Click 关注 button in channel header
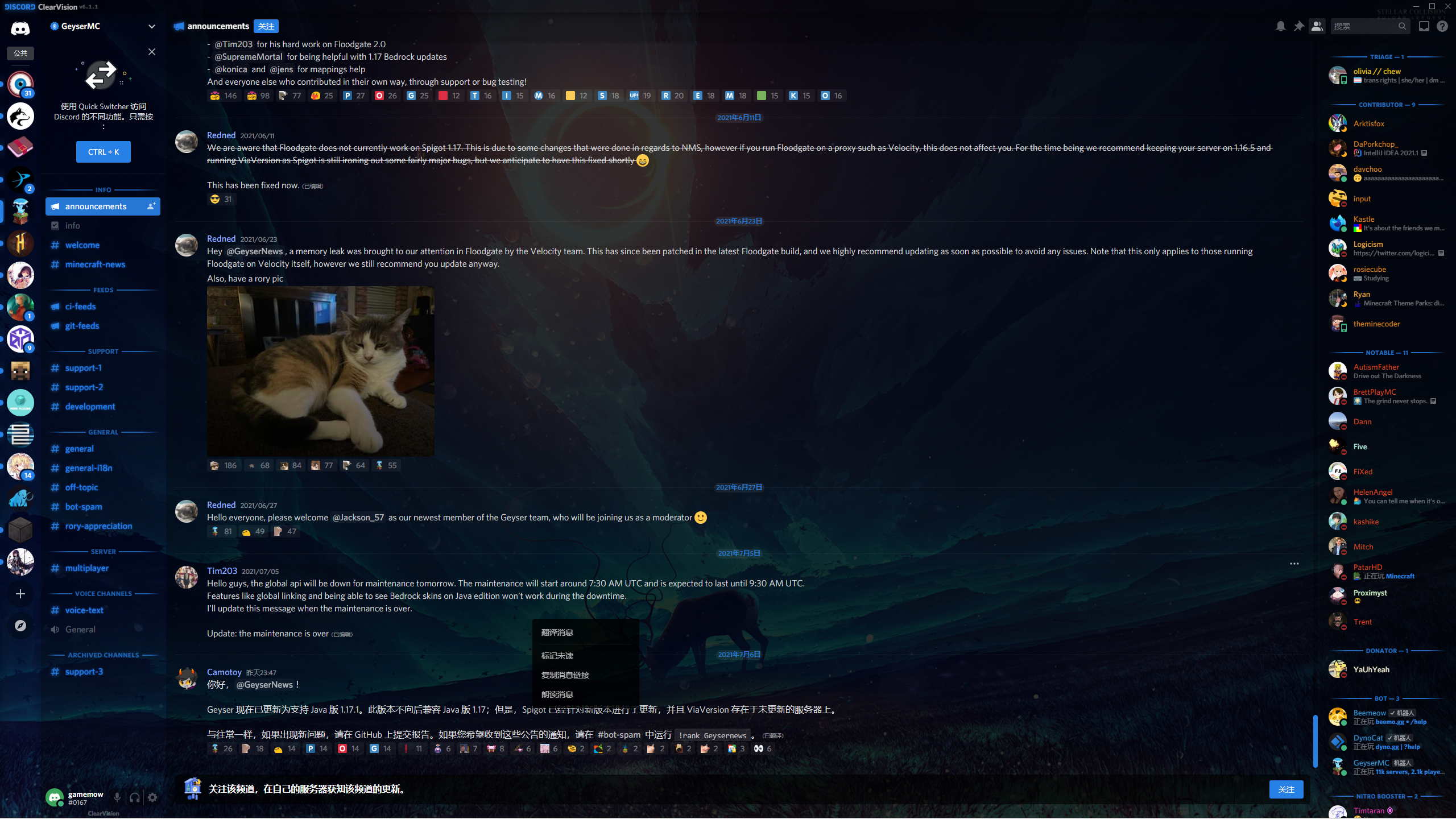1456x819 pixels. [x=266, y=26]
